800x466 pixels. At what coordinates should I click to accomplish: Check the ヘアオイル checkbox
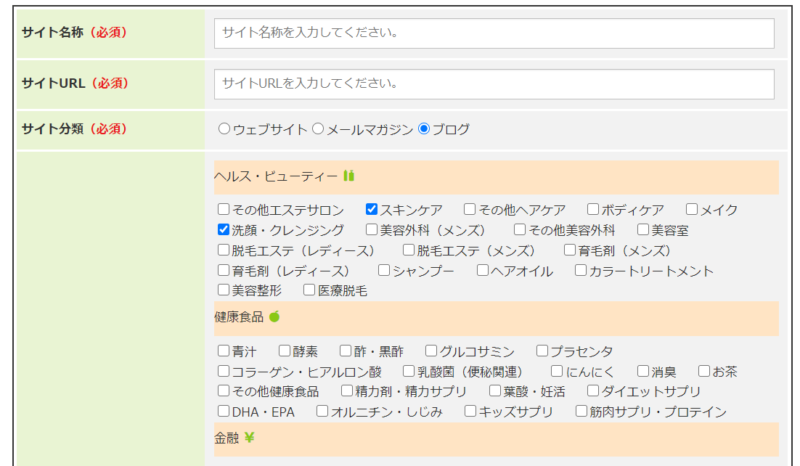pos(483,269)
